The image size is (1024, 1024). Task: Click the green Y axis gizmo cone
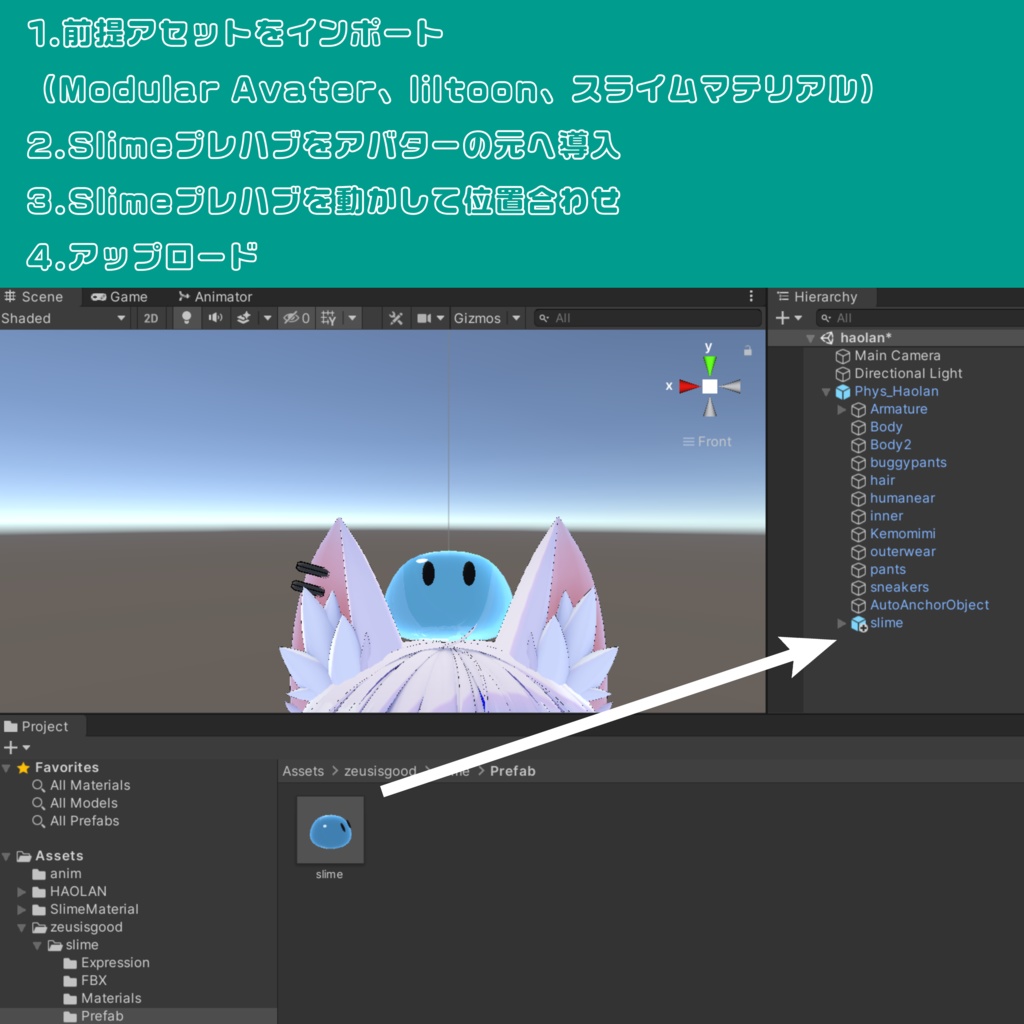pyautogui.click(x=710, y=364)
